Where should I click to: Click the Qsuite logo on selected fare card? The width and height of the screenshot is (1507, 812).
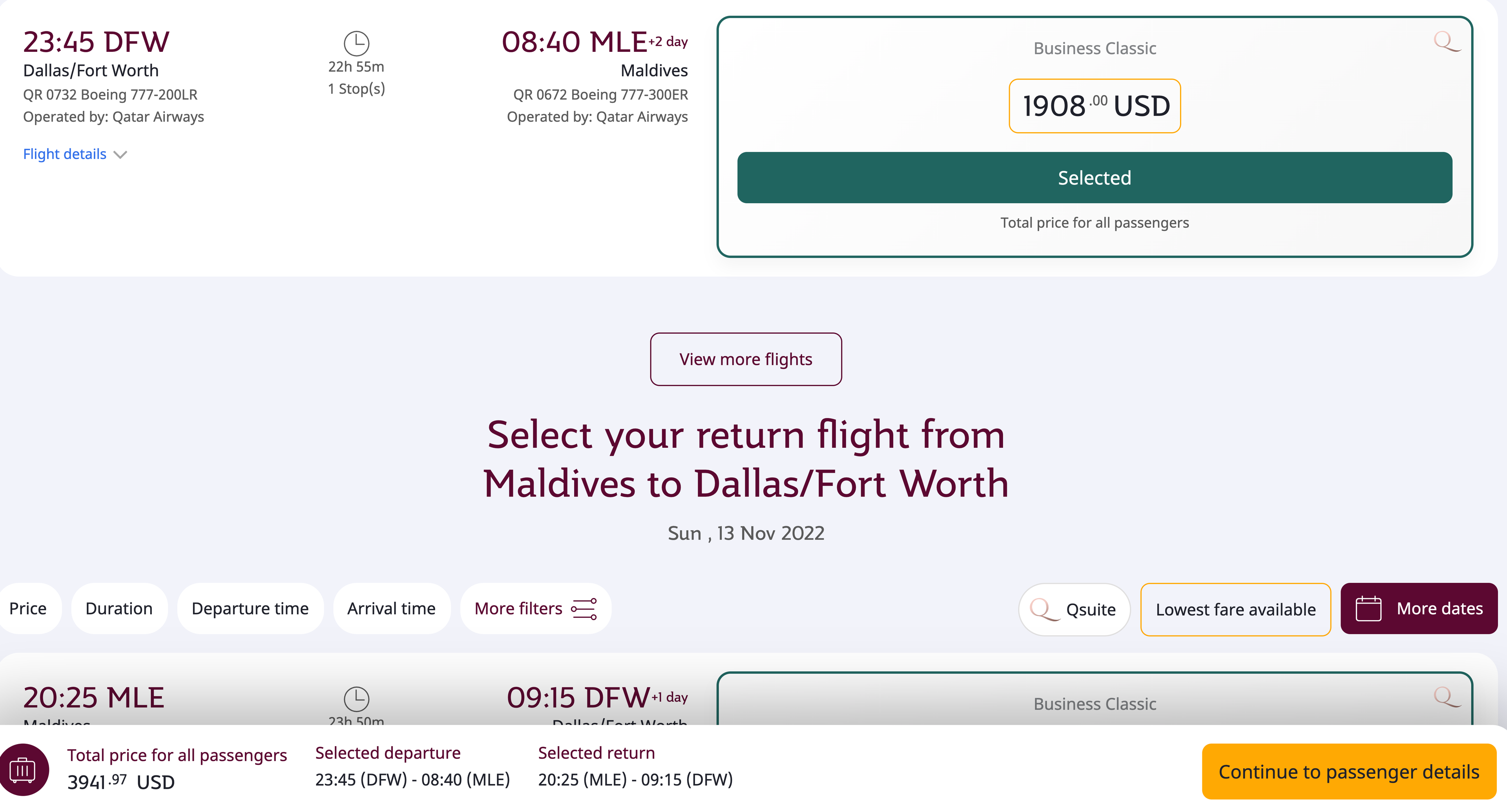1446,42
